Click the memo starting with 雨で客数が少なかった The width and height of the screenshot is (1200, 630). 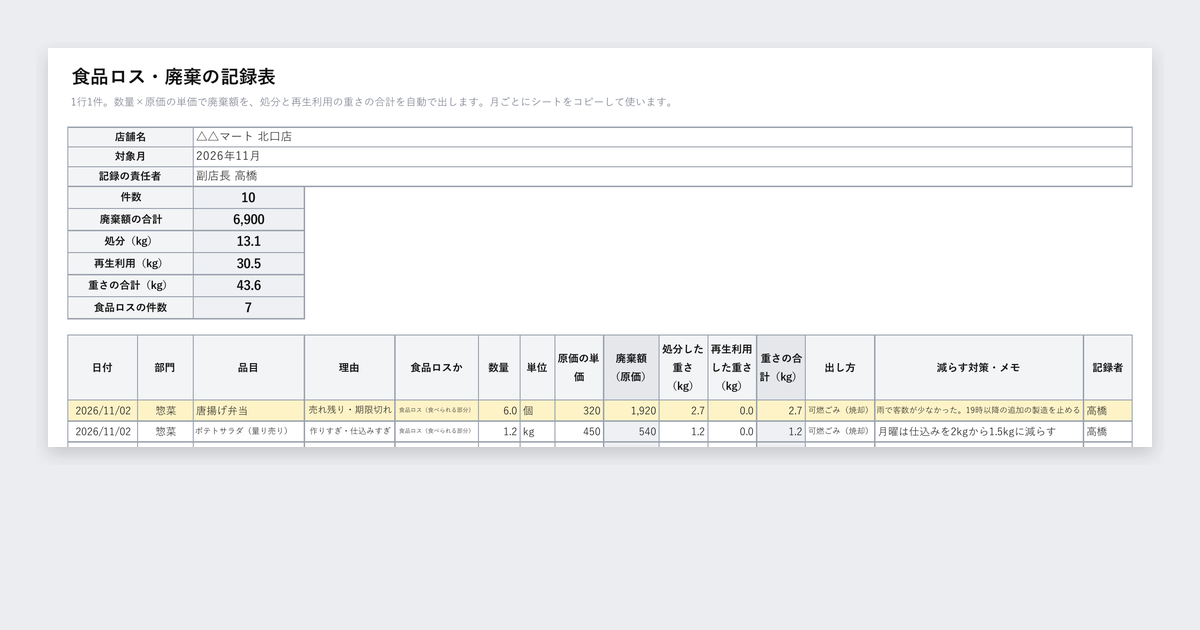[978, 411]
